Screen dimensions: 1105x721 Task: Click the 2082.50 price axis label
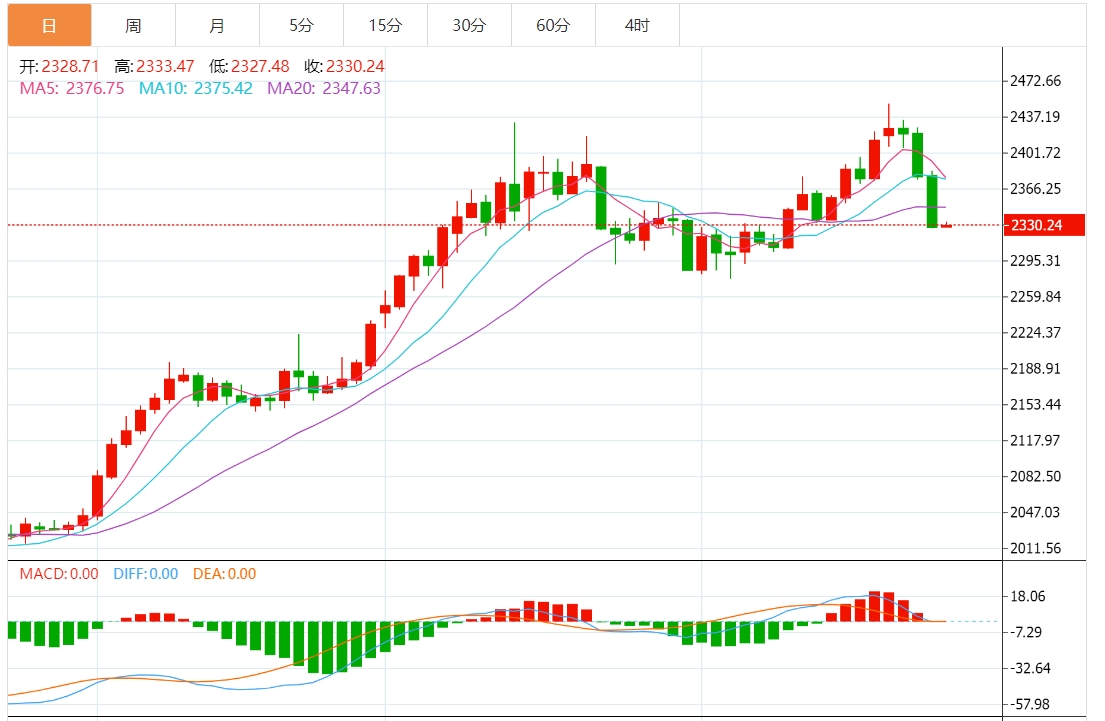[x=1035, y=476]
